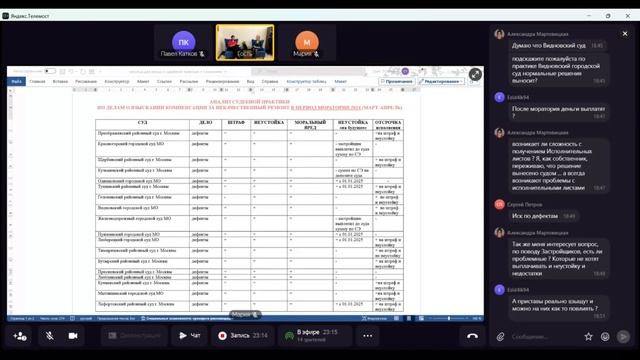
Task: Click the Word account avatar icon
Action: [405, 71]
